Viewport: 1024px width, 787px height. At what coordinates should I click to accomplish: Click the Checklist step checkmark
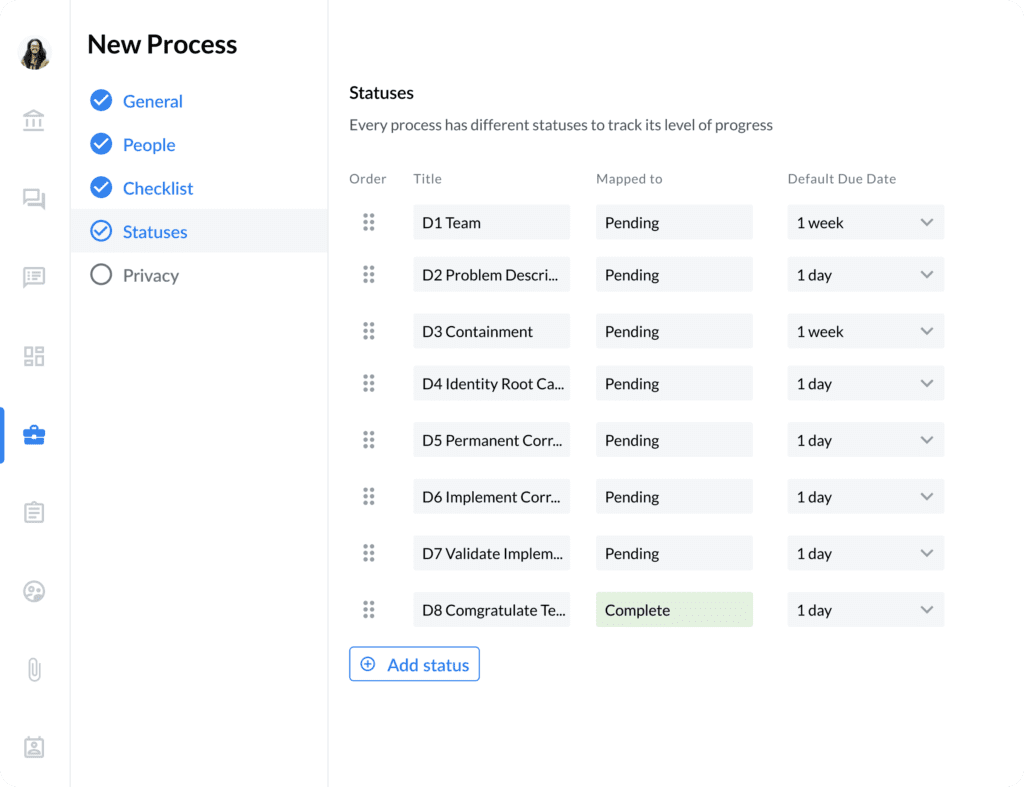pos(101,188)
